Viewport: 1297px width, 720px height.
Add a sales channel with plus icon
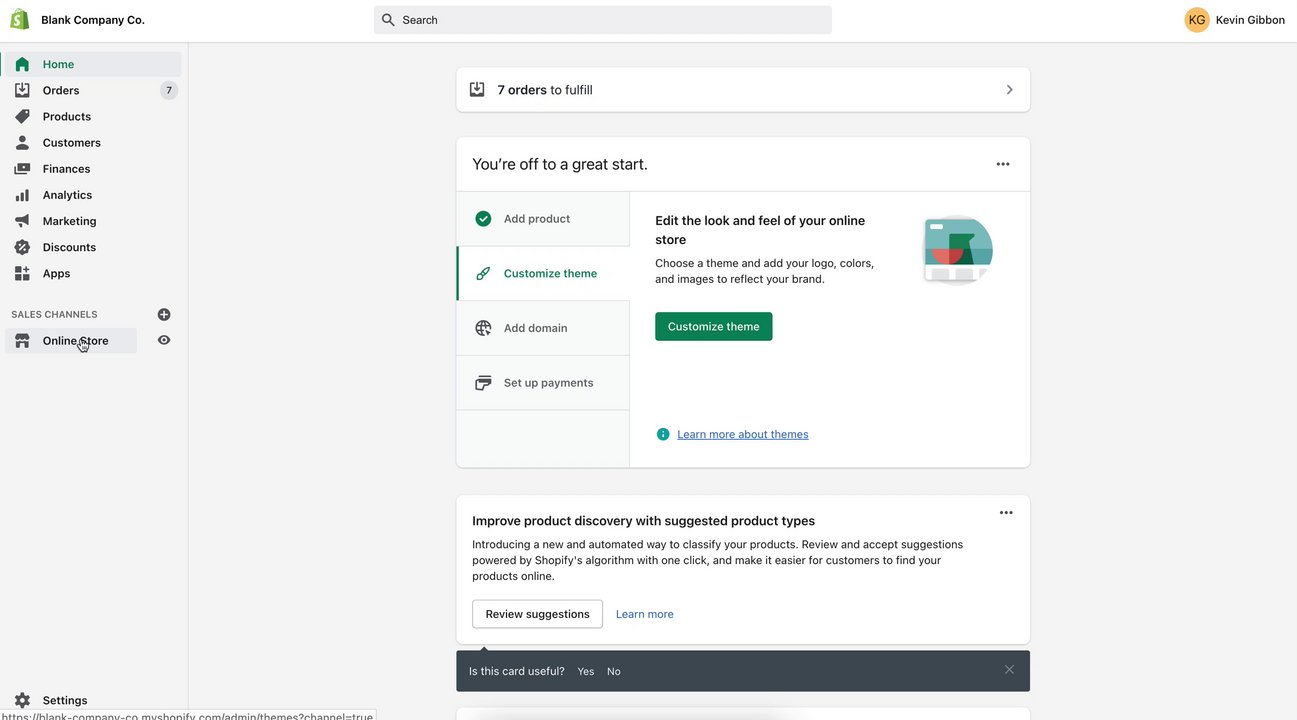coord(164,314)
